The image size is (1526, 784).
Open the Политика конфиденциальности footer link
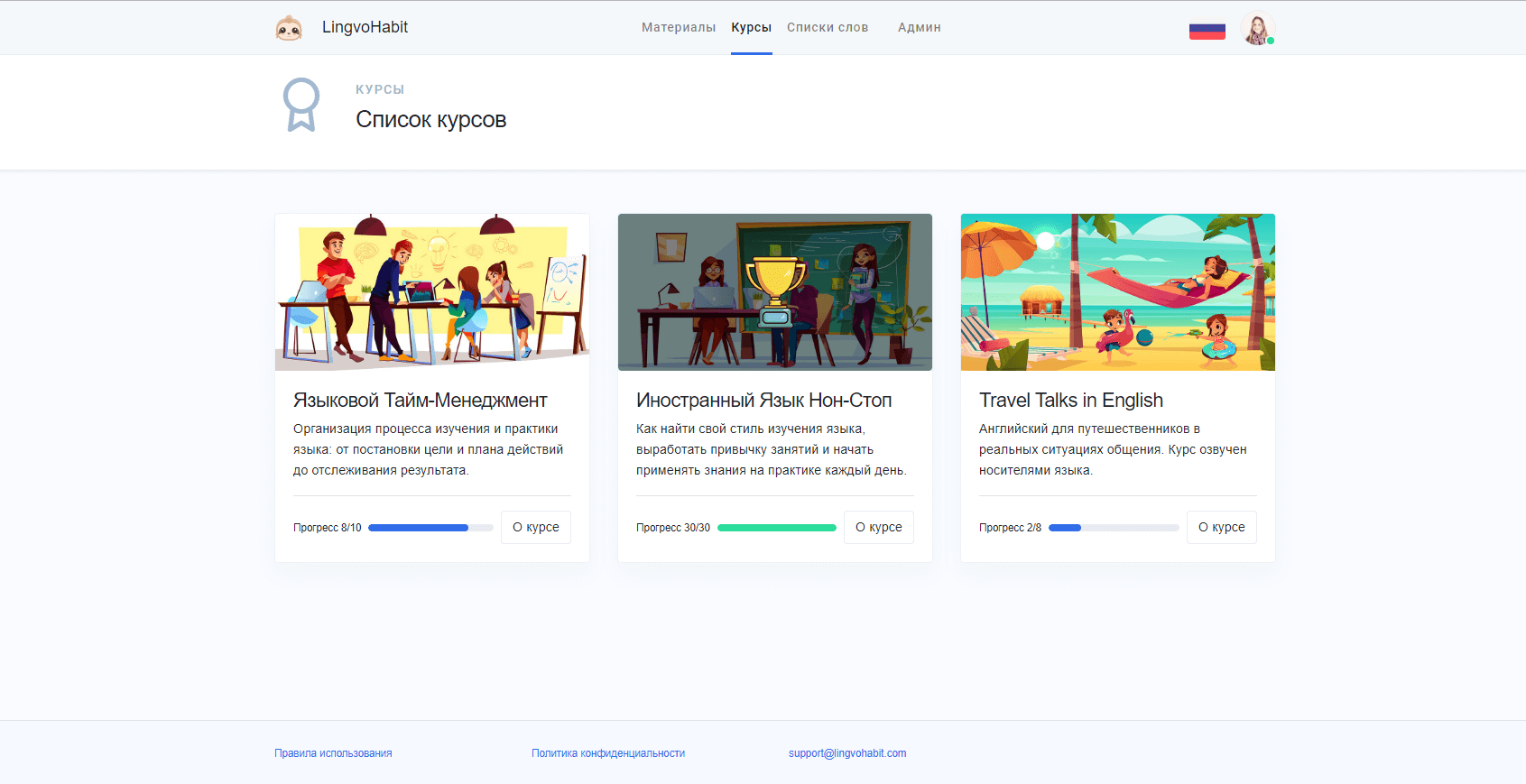pos(608,753)
